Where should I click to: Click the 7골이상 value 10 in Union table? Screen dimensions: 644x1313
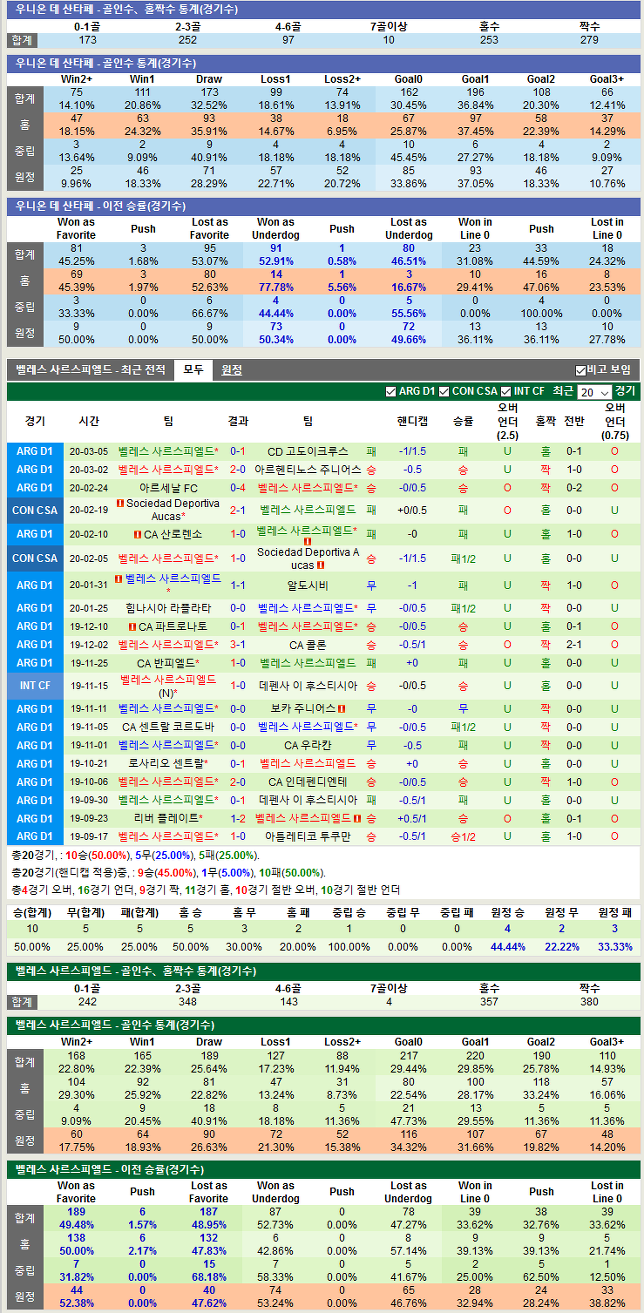pyautogui.click(x=388, y=40)
